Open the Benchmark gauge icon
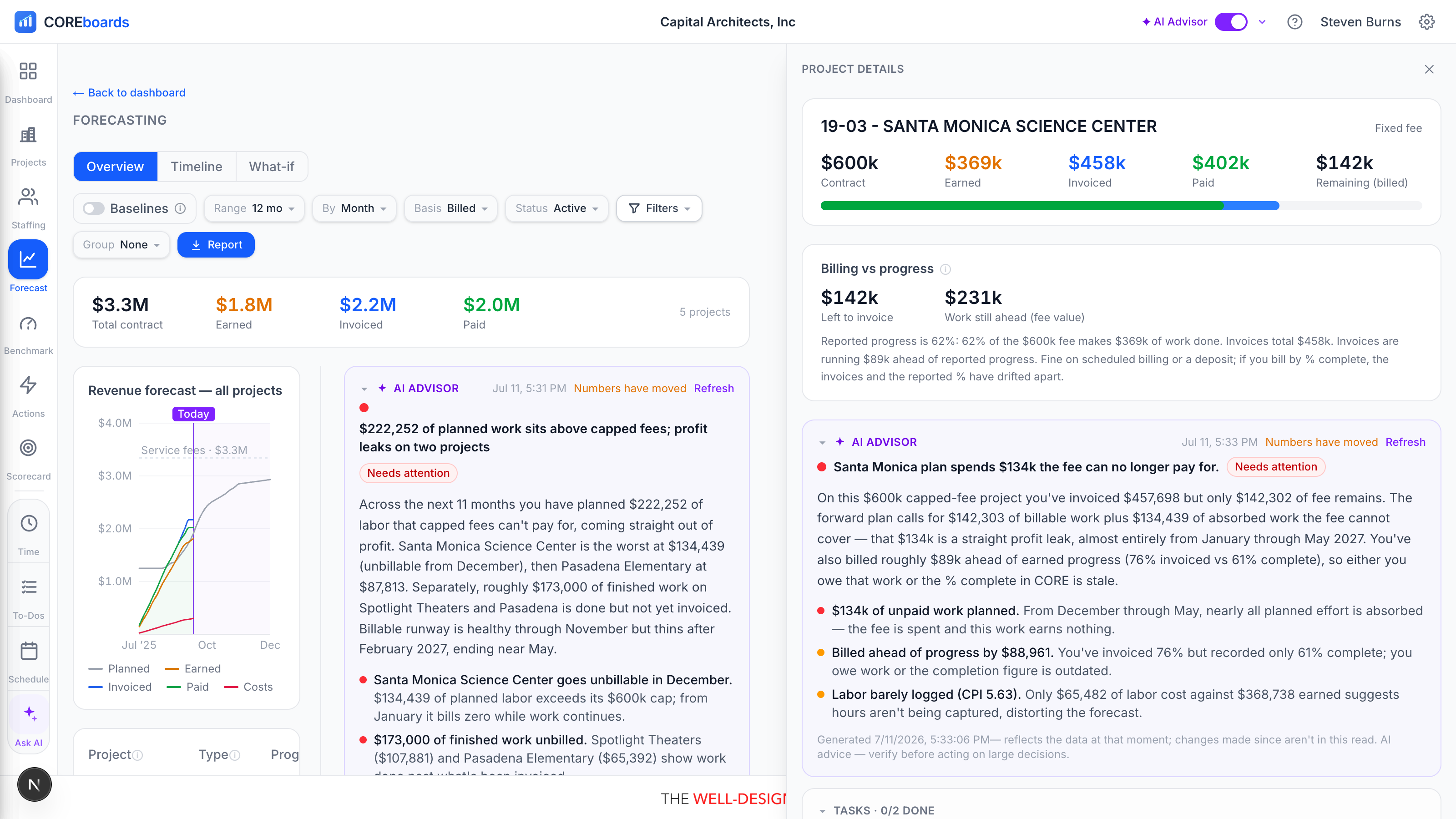1456x819 pixels. pyautogui.click(x=28, y=323)
